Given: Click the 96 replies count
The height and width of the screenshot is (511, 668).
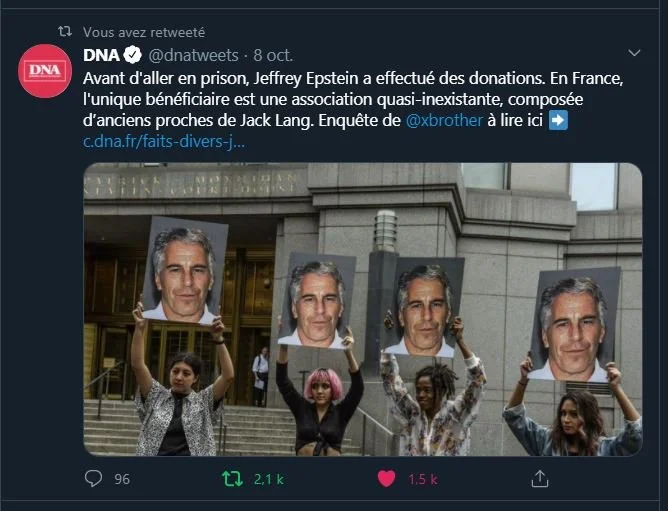Looking at the screenshot, I should [122, 479].
